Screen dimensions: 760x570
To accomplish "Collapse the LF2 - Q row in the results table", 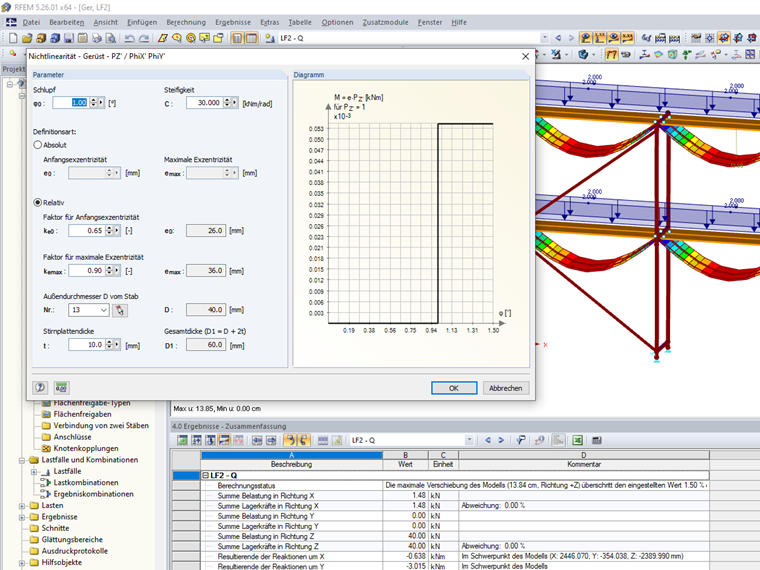I will (x=205, y=475).
